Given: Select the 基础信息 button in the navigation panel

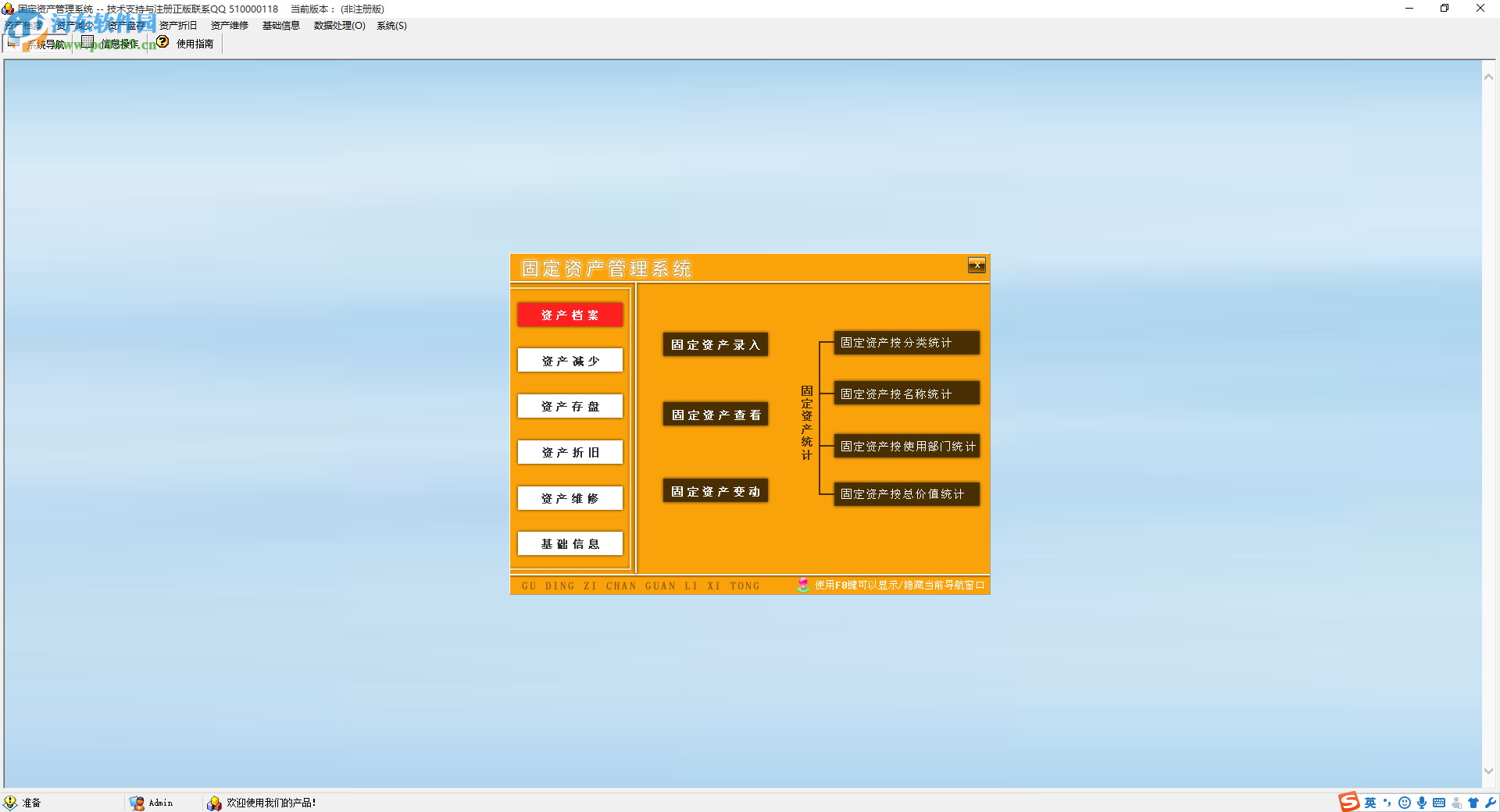Looking at the screenshot, I should pos(570,543).
